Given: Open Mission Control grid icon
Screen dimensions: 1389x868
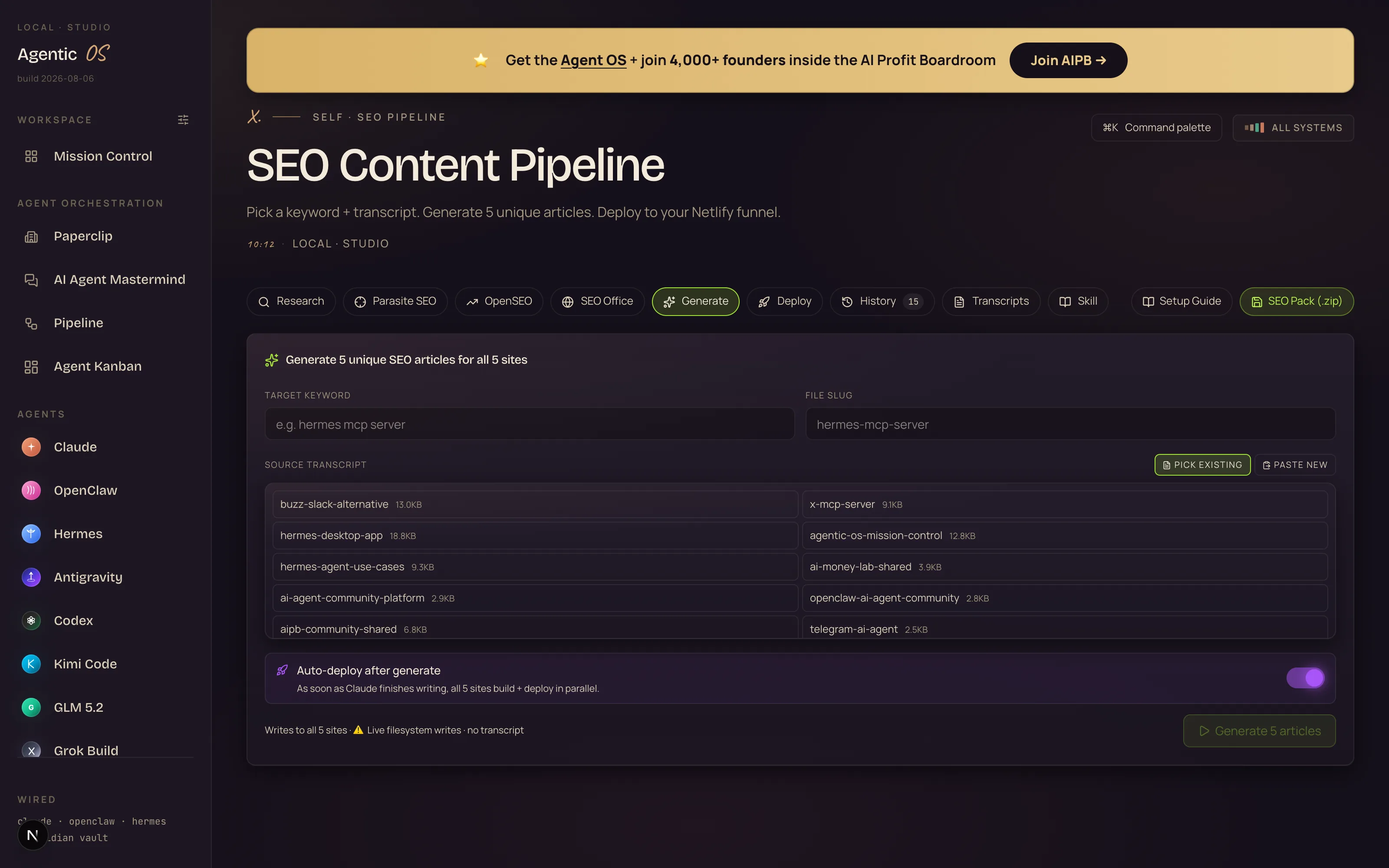Looking at the screenshot, I should click(31, 156).
